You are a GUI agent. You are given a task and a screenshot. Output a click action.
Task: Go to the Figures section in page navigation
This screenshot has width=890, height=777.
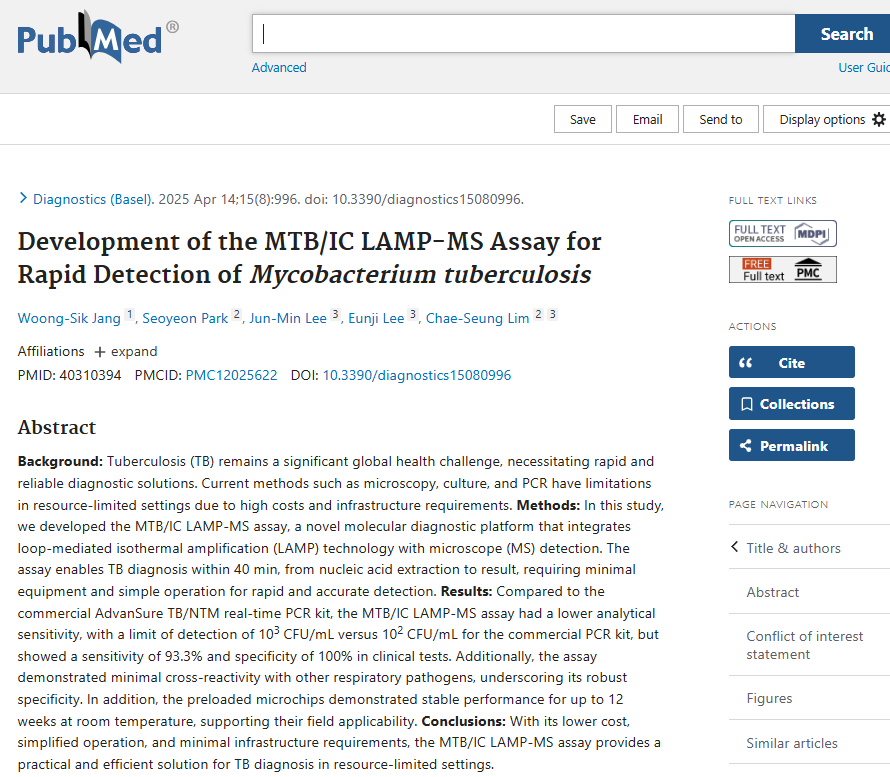[769, 698]
